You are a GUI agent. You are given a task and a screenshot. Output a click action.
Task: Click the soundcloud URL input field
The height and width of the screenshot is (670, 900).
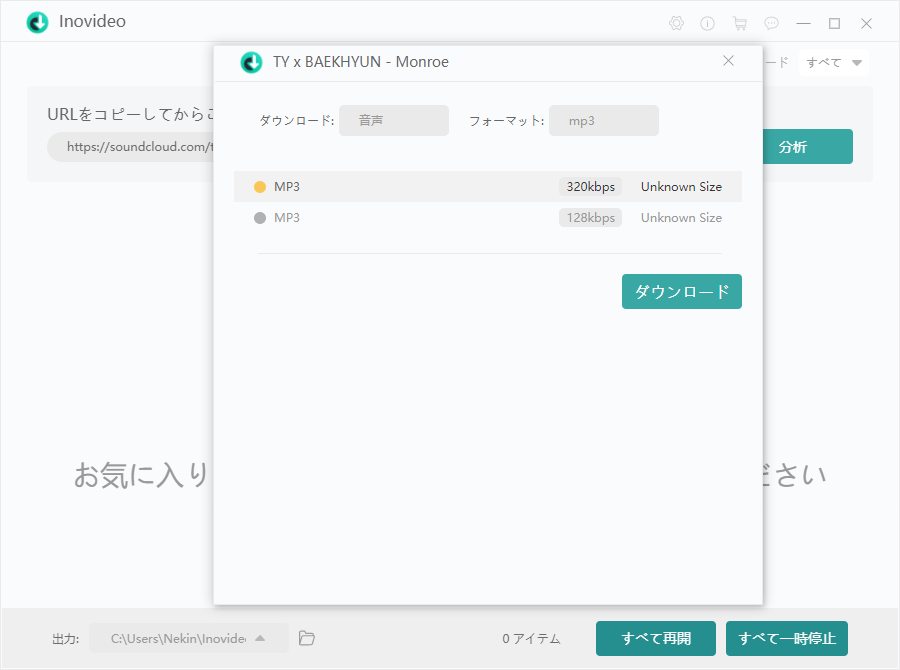[x=131, y=147]
